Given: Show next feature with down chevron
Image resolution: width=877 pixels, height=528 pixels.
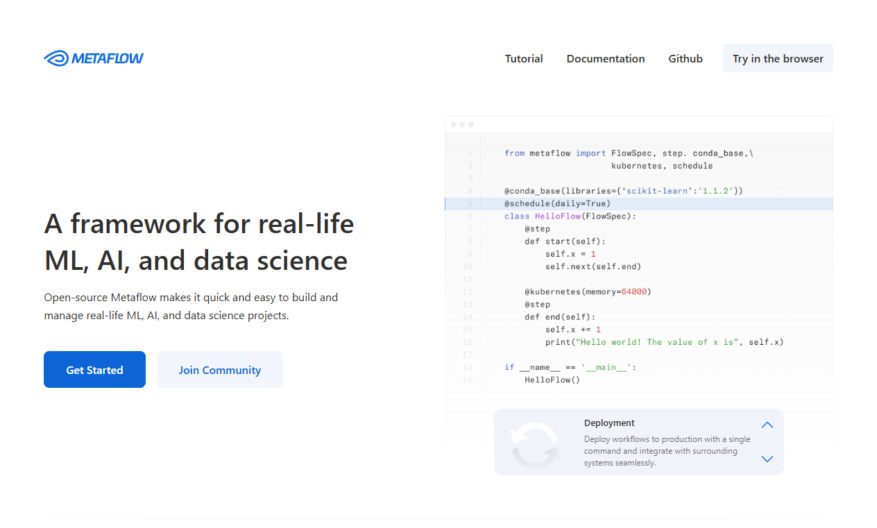Looking at the screenshot, I should [767, 459].
